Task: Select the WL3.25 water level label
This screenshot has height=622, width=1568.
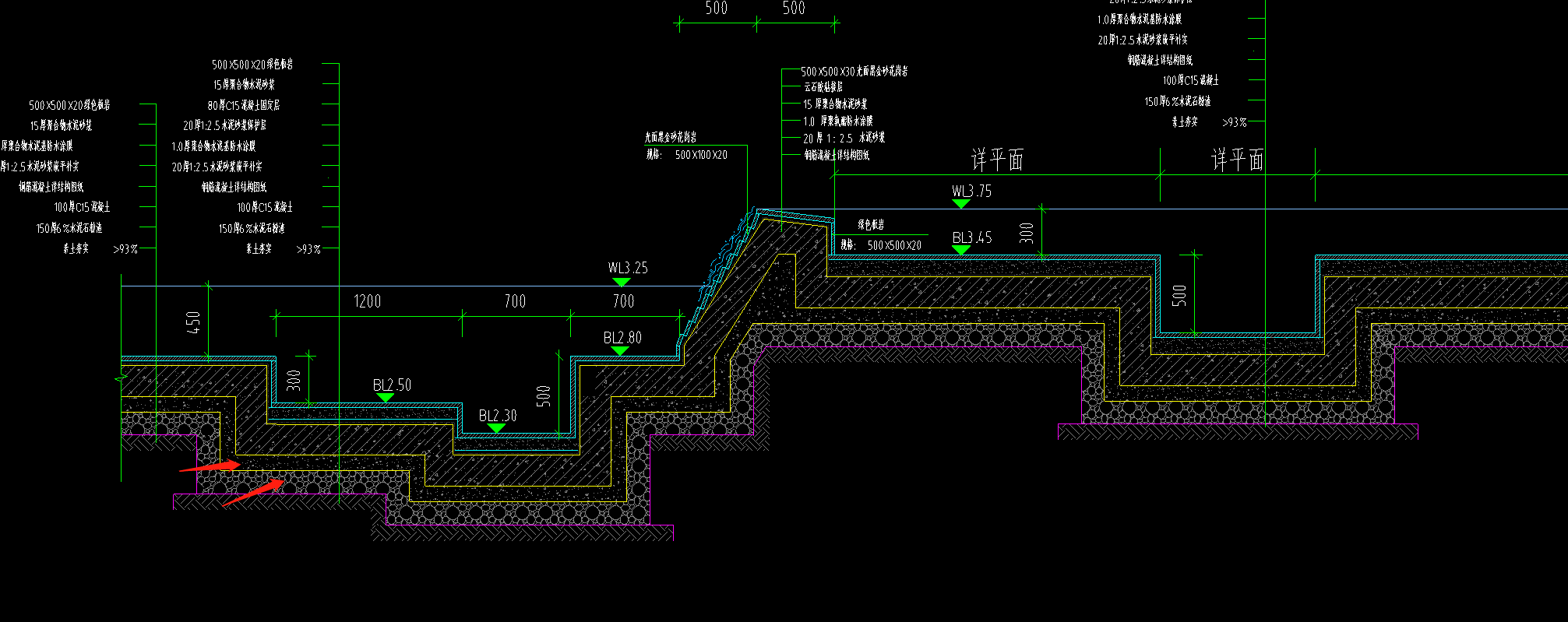Action: coord(628,268)
